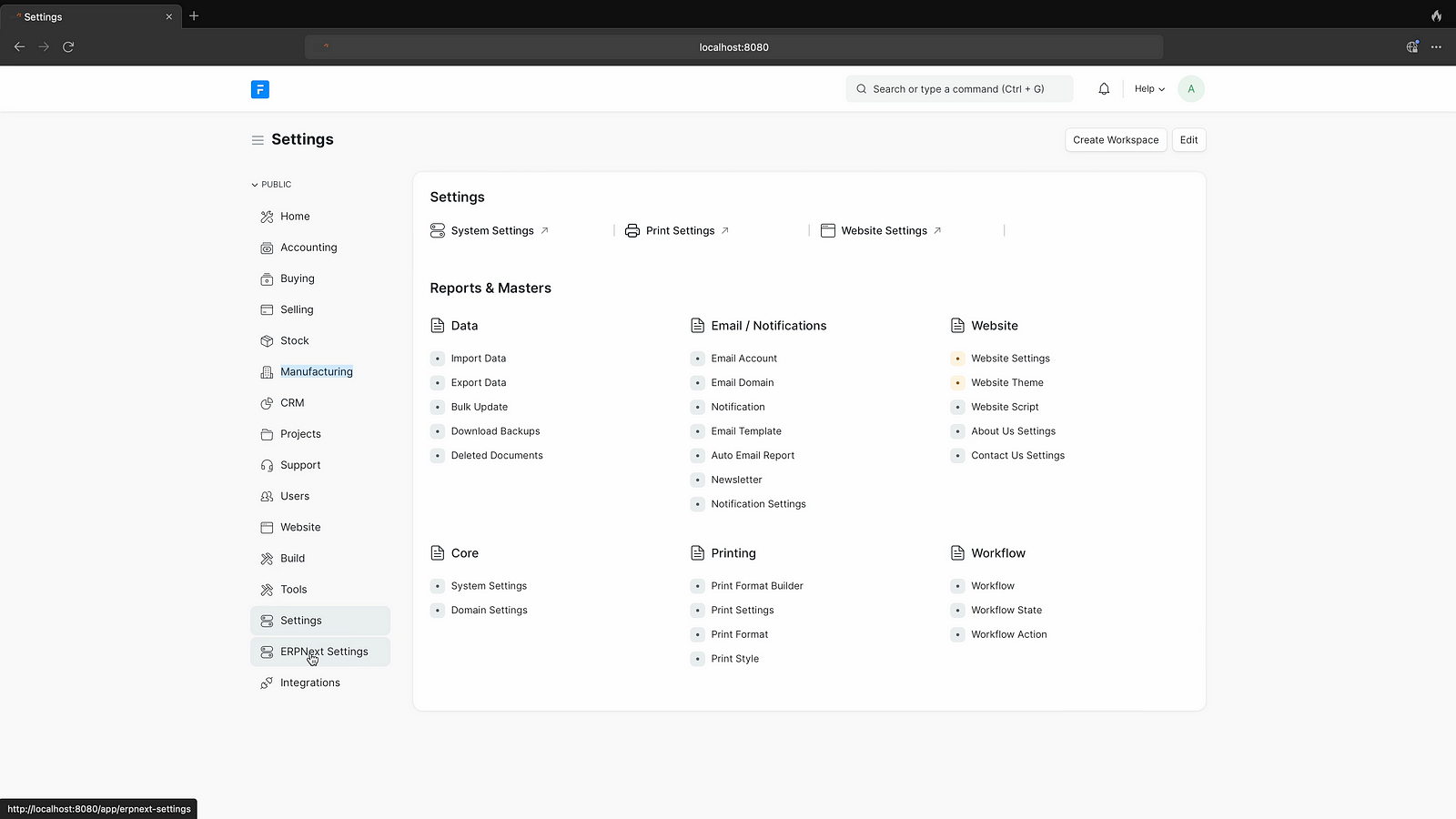1456x819 pixels.
Task: Click the Stock box icon in sidebar
Action: tap(267, 341)
